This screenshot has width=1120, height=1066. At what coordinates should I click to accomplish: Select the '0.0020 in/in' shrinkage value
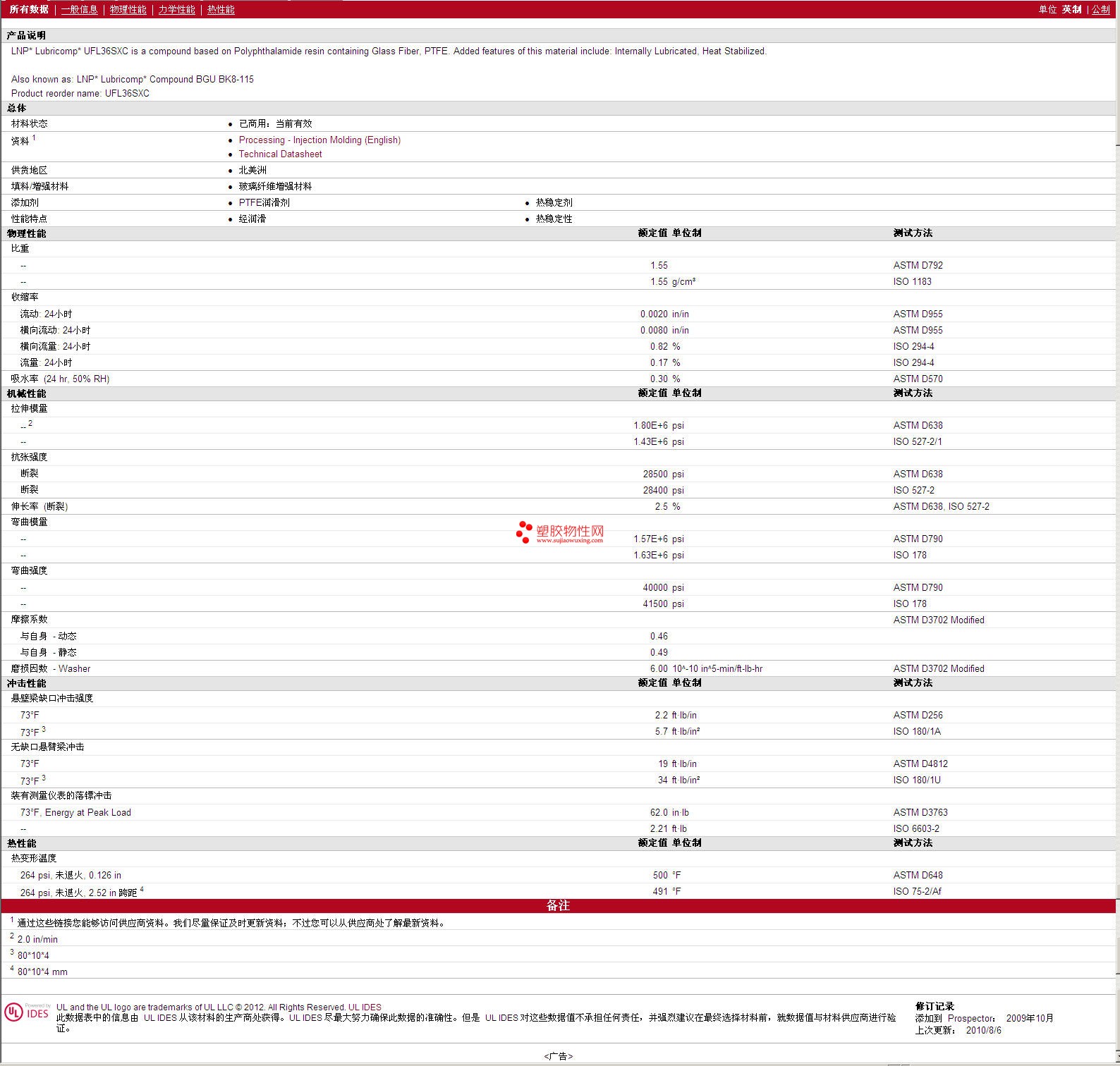pos(664,314)
